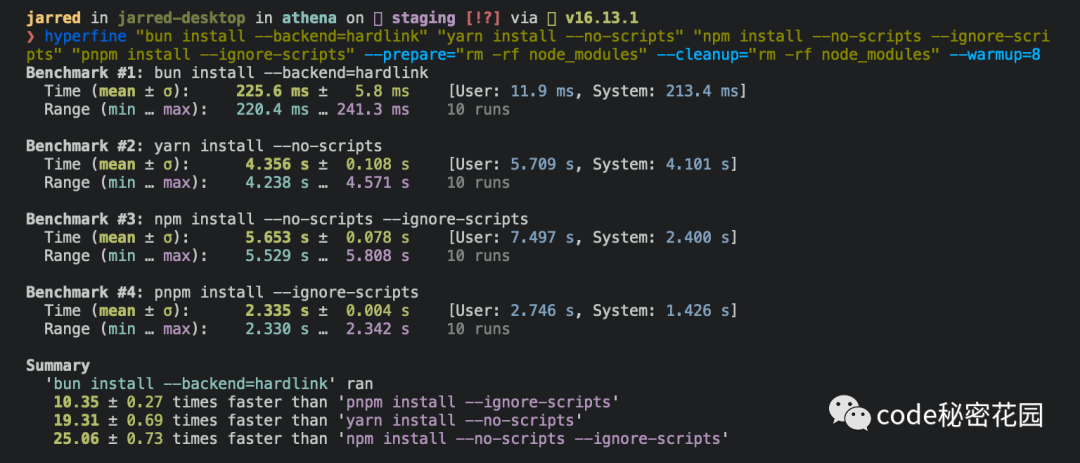This screenshot has width=1080, height=463.
Task: Click the yarn maximum '4.571 s'
Action: 377,182
